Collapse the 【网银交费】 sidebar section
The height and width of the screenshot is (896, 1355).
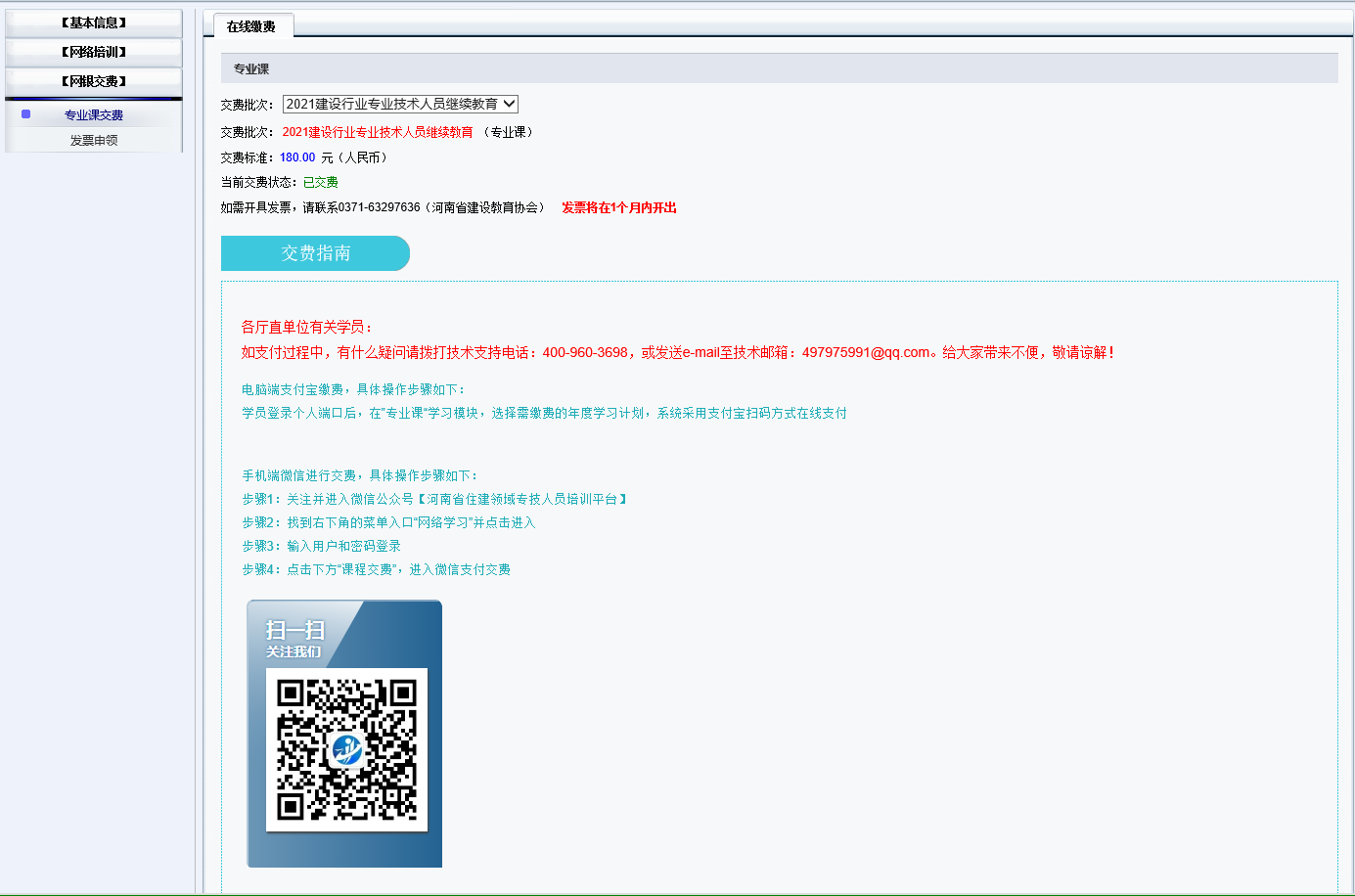(x=94, y=82)
